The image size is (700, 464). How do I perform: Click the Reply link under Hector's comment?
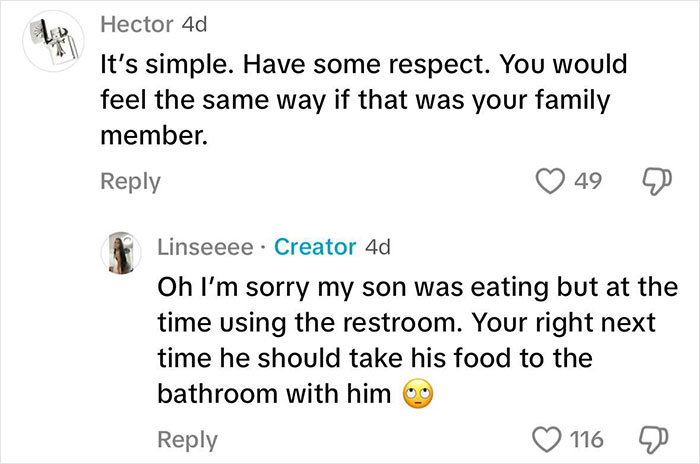coord(129,181)
